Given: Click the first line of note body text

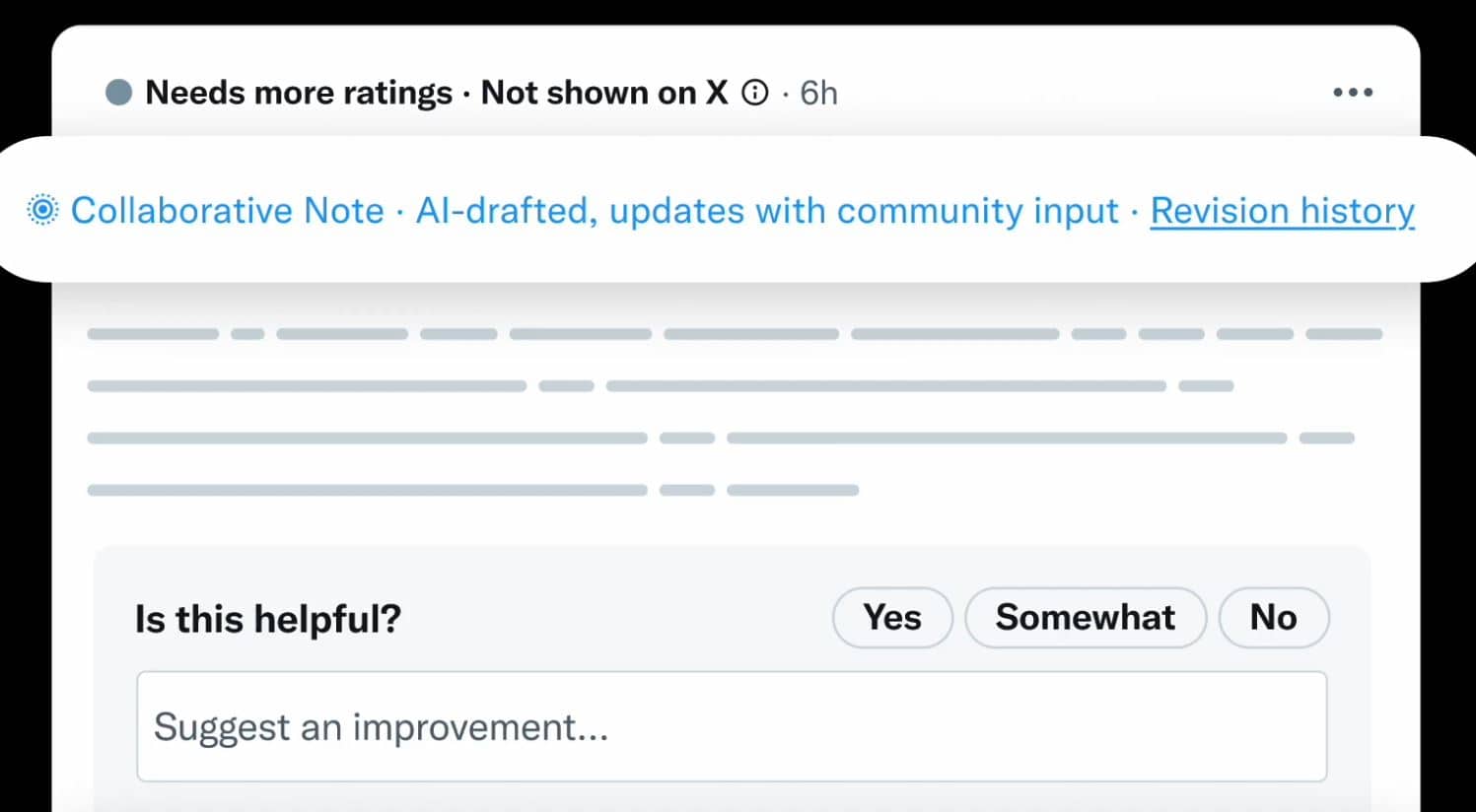Looking at the screenshot, I should coord(734,334).
